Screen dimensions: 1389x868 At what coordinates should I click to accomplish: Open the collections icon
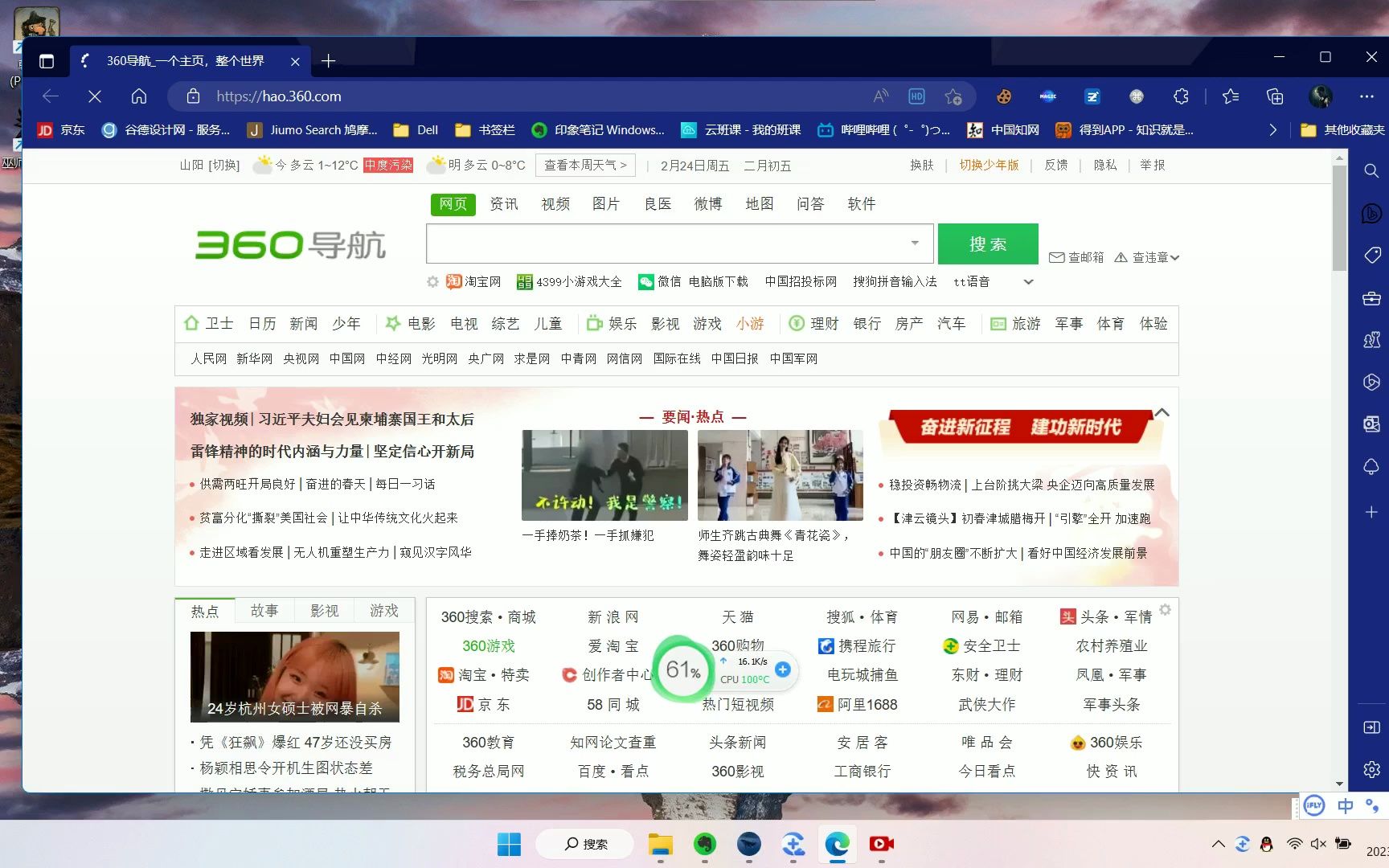click(x=1275, y=96)
